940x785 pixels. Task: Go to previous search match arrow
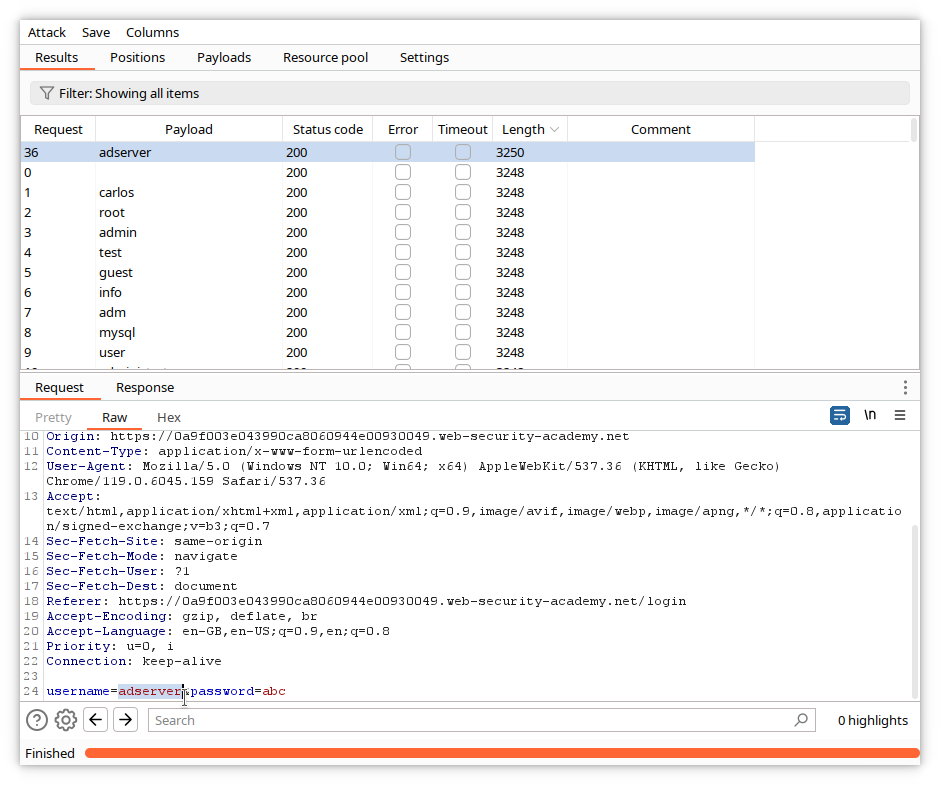coord(95,720)
